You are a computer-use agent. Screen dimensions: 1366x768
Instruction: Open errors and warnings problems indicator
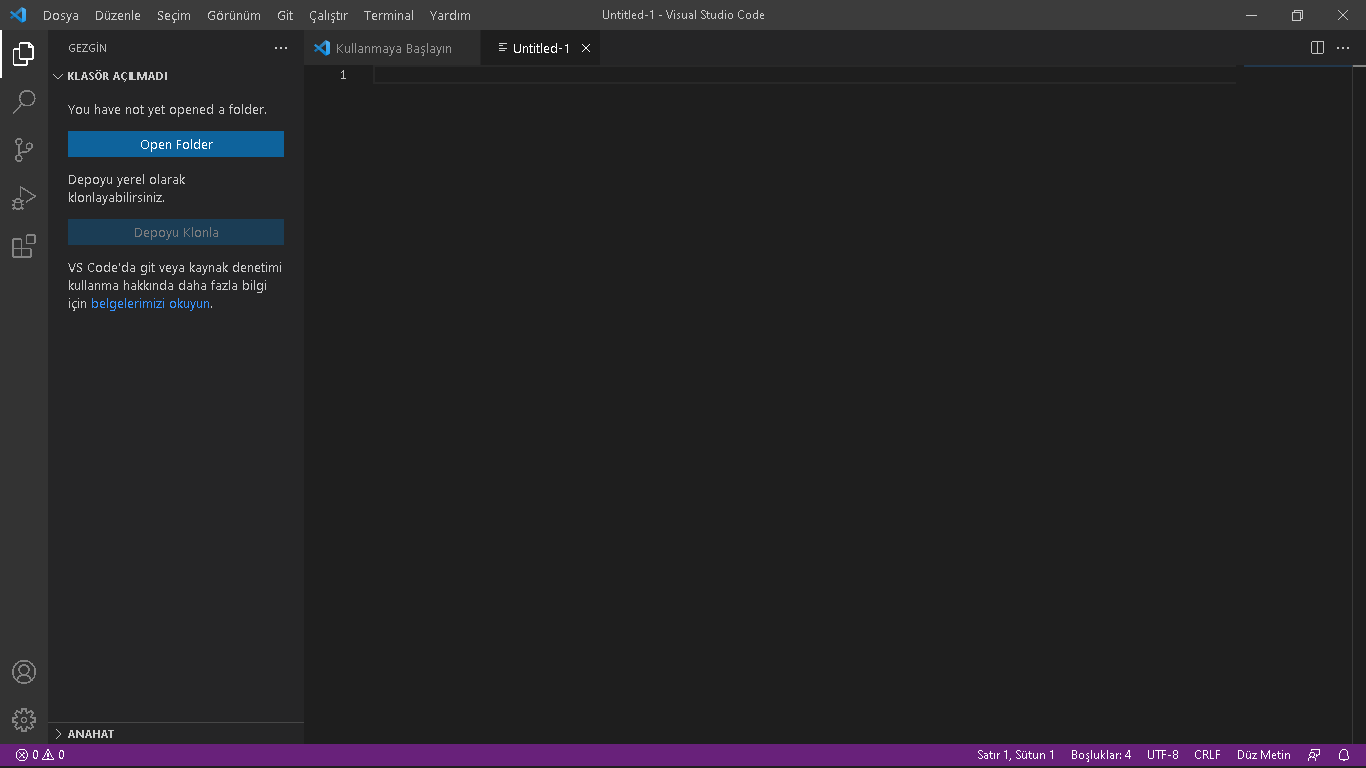click(40, 755)
